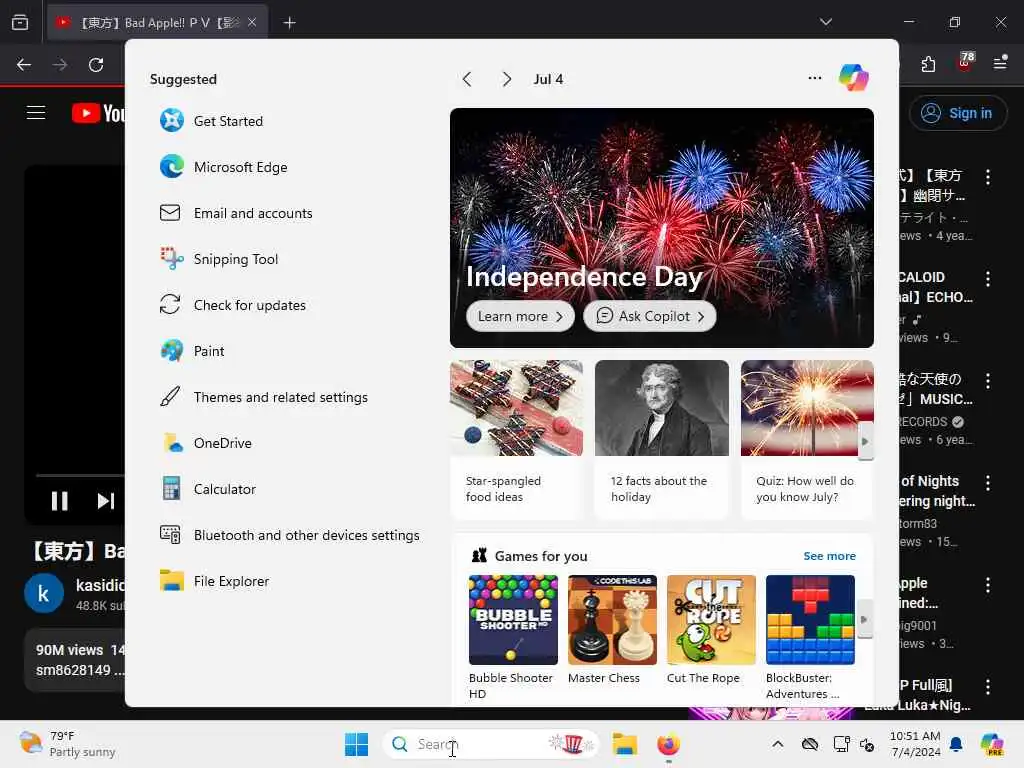This screenshot has height=768, width=1024.
Task: Open options for the Luka video
Action: pyautogui.click(x=987, y=687)
